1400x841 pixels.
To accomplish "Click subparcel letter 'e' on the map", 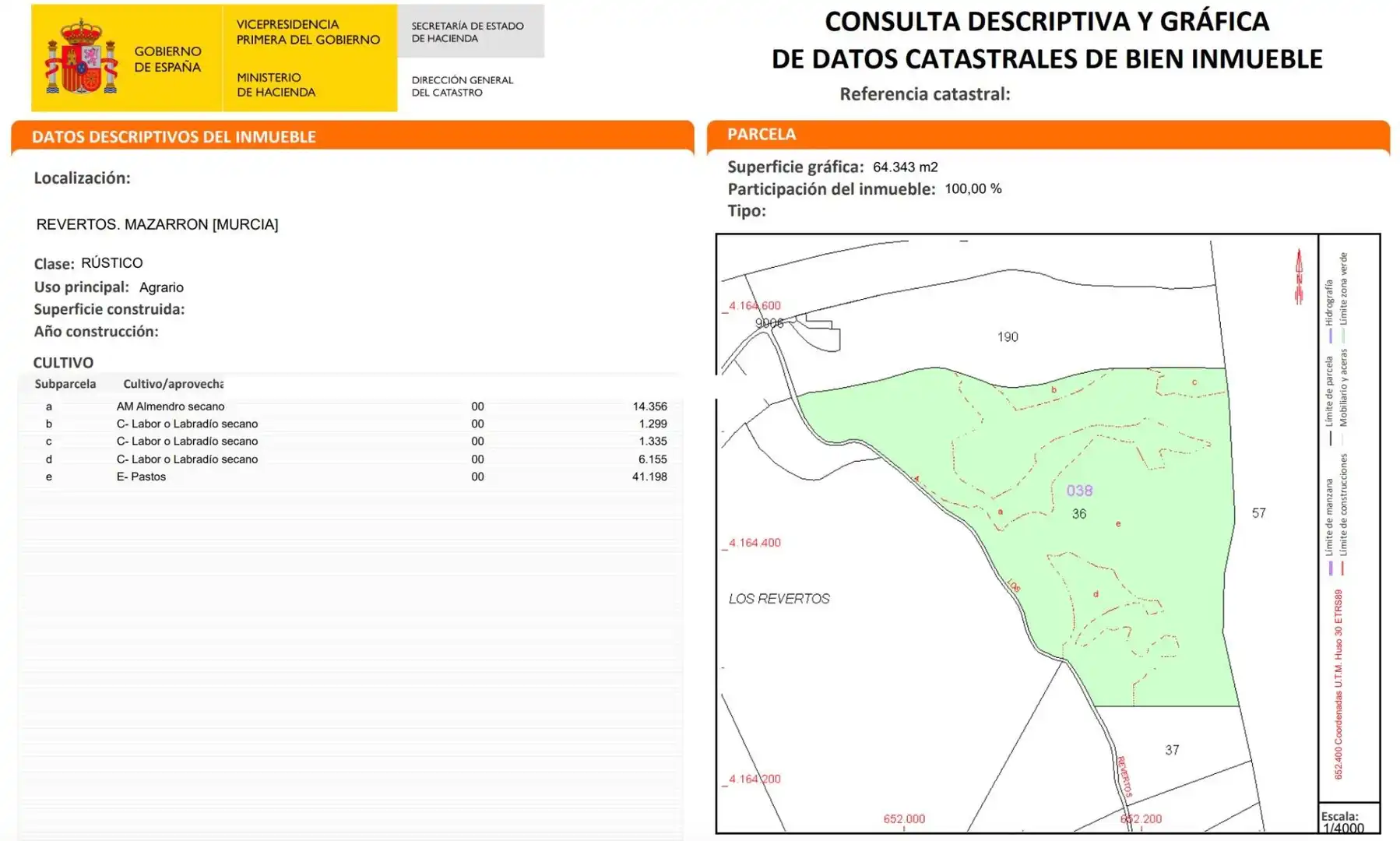I will [x=1118, y=524].
